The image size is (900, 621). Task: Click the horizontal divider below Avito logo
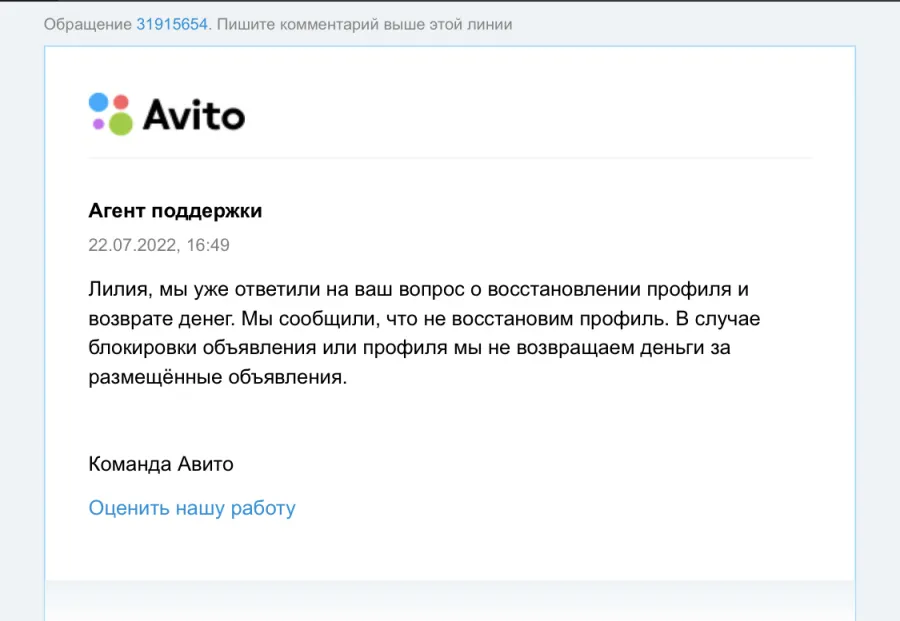tap(450, 157)
